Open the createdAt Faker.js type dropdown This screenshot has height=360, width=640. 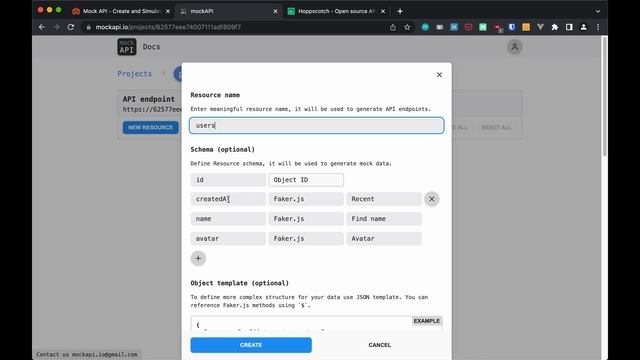(306, 199)
